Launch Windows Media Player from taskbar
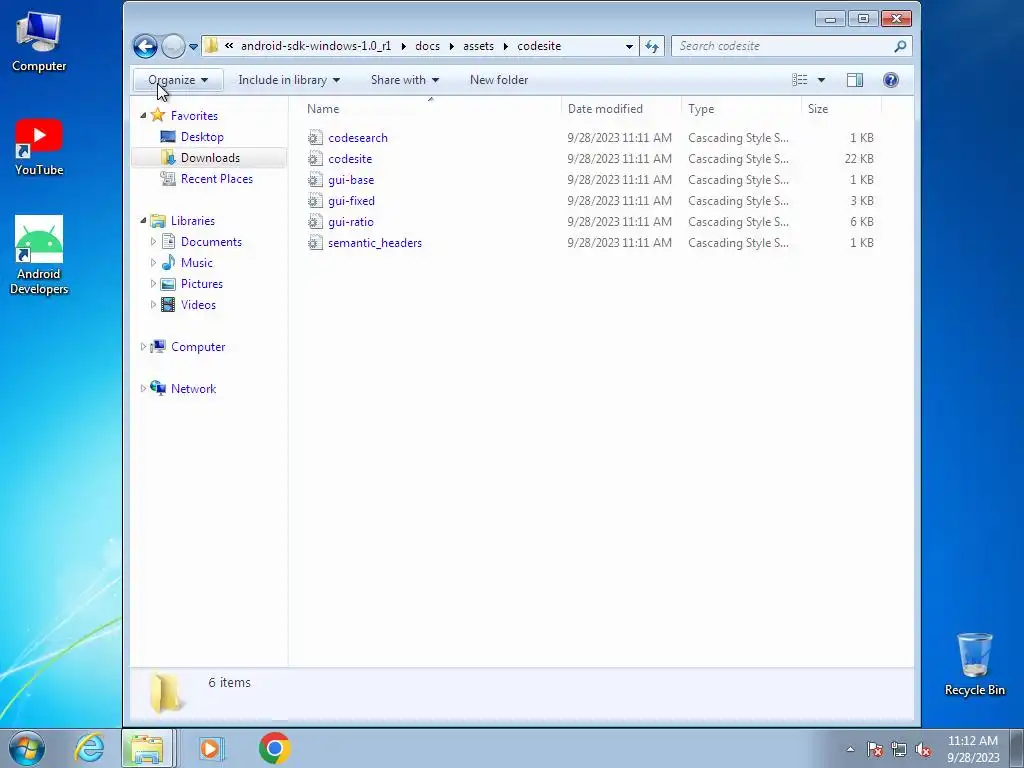1024x768 pixels. 210,748
